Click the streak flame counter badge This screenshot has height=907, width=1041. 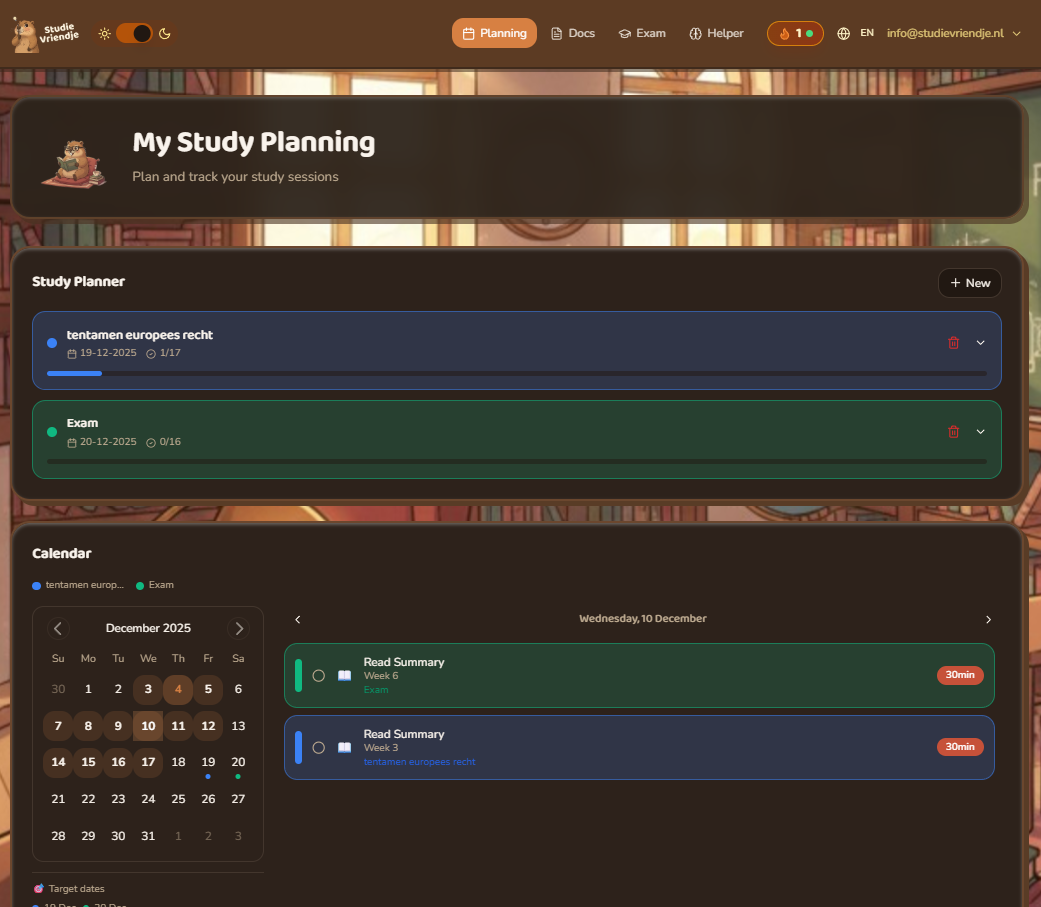point(795,33)
